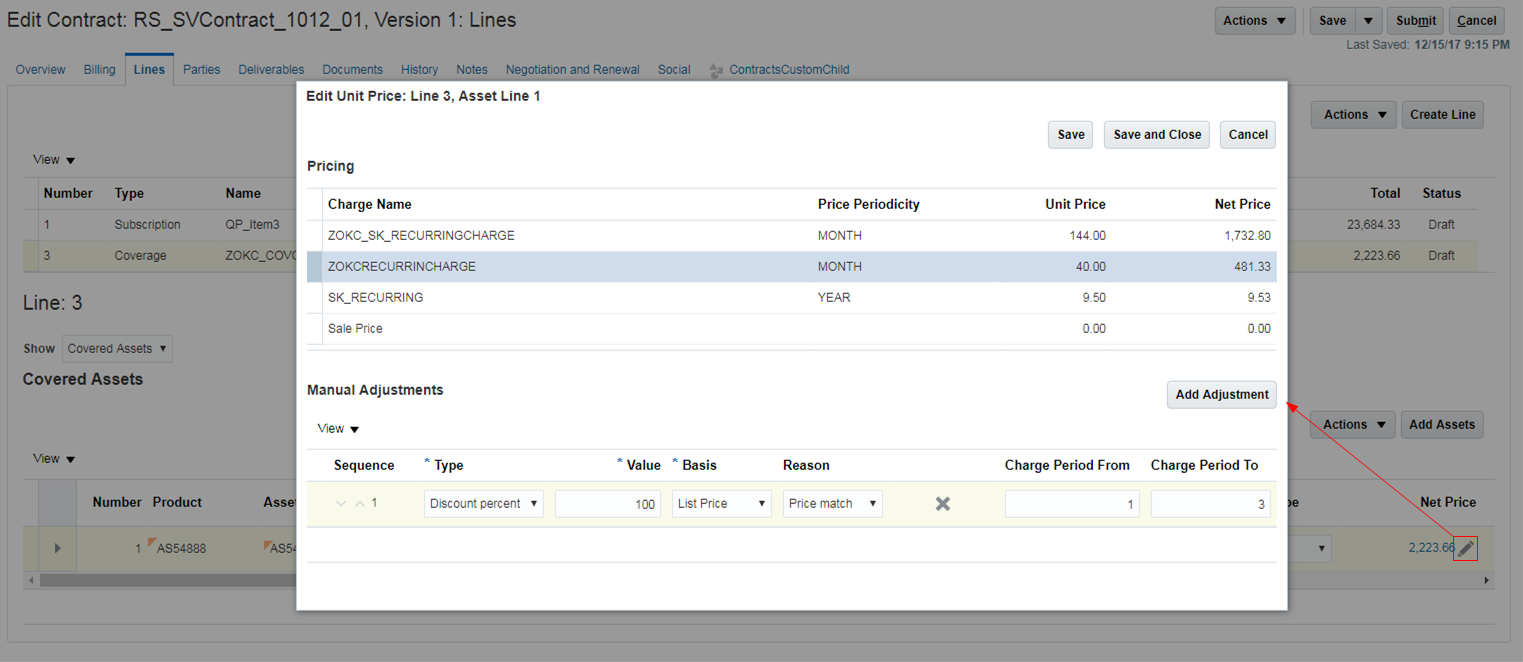1523x662 pixels.
Task: Open the page-level Actions menu beside Save
Action: [x=1255, y=21]
